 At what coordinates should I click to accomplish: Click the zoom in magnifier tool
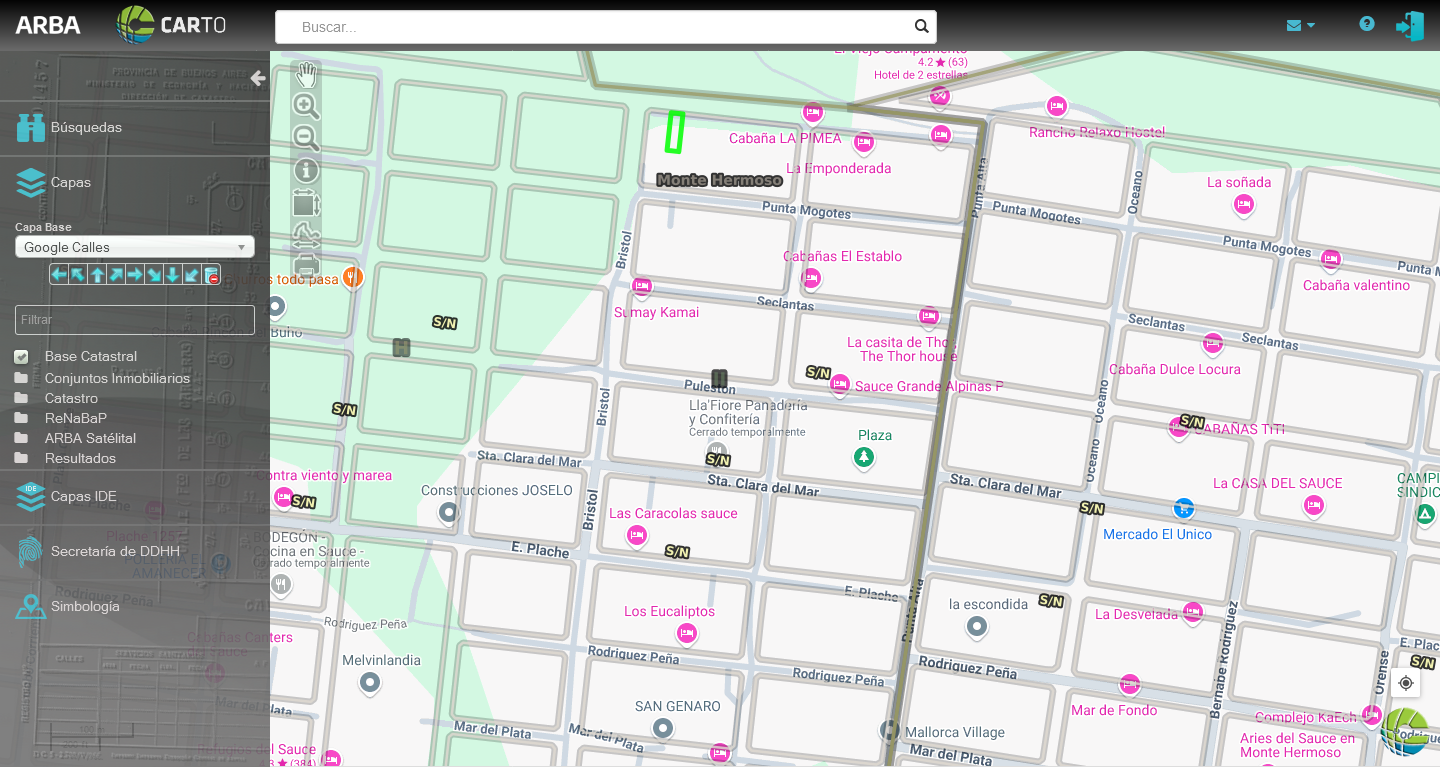306,106
